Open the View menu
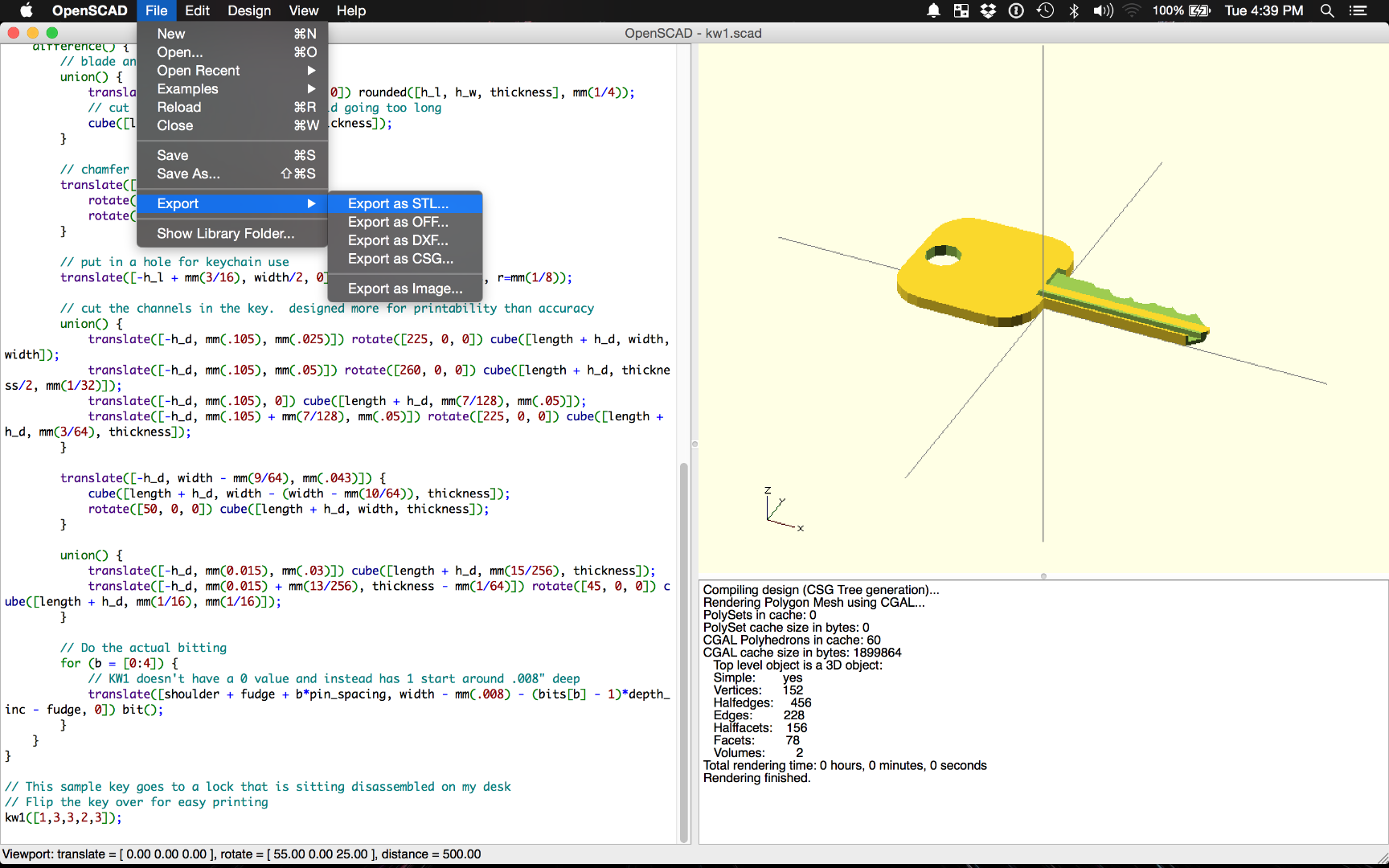This screenshot has width=1389, height=868. click(x=303, y=10)
